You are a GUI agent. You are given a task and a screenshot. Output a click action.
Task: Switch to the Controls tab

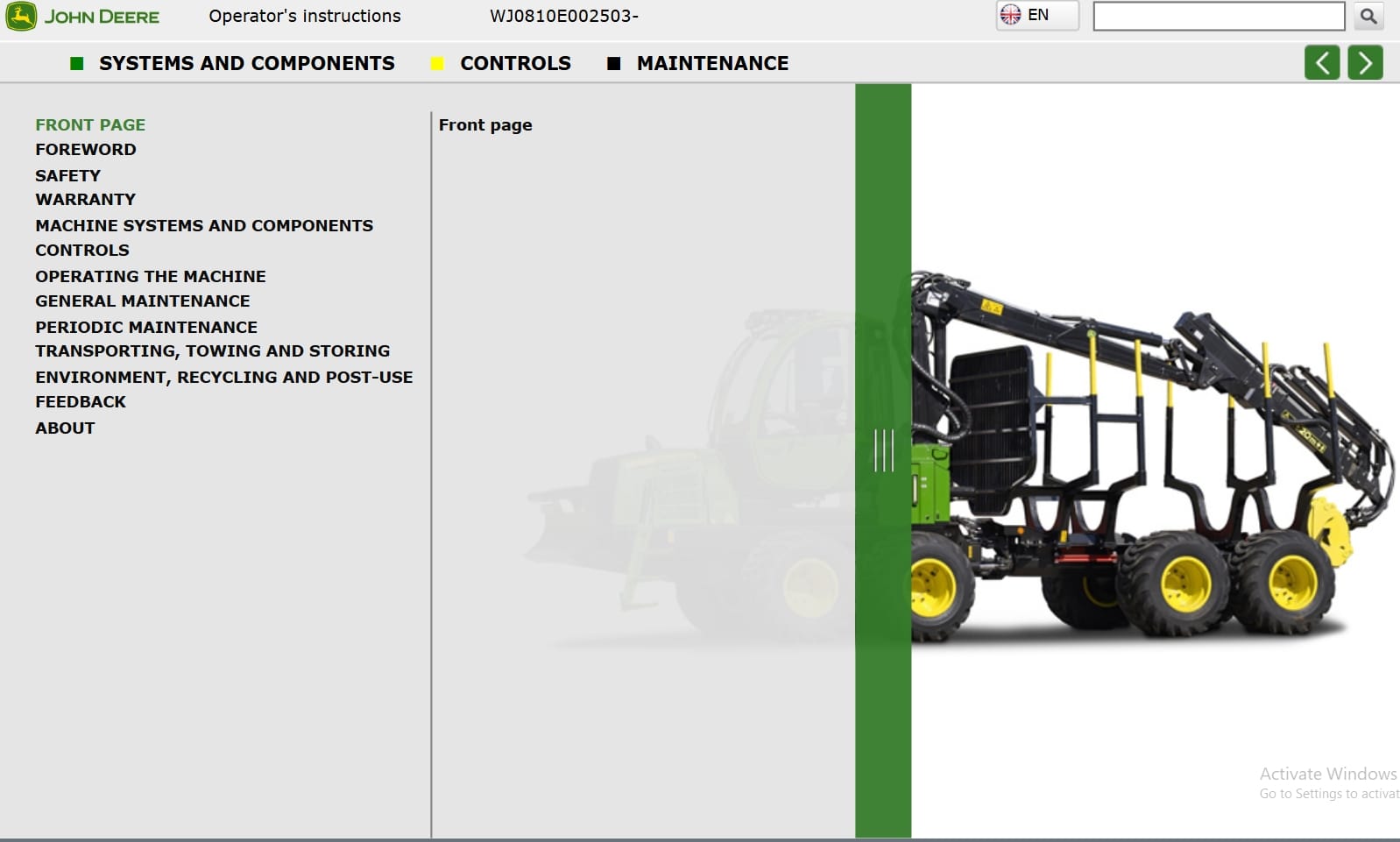click(515, 63)
